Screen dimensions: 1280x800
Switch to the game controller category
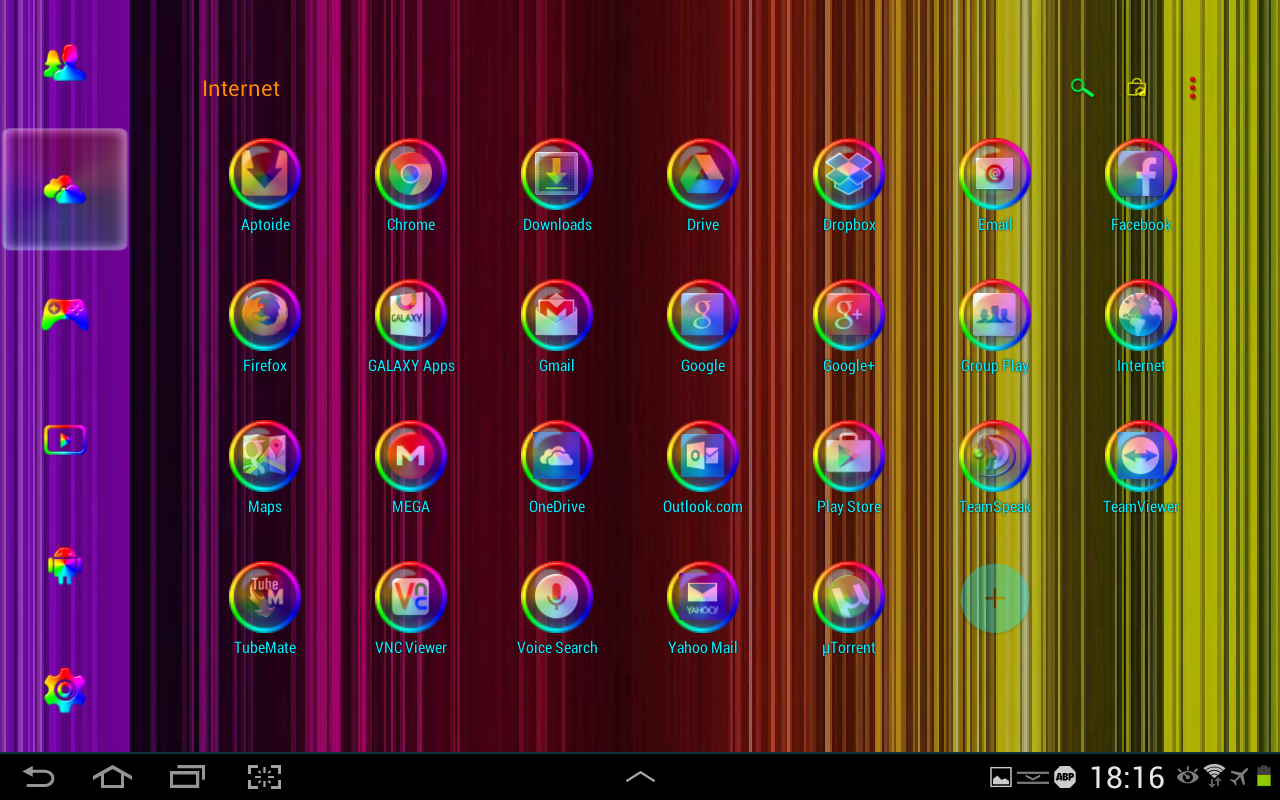click(65, 314)
